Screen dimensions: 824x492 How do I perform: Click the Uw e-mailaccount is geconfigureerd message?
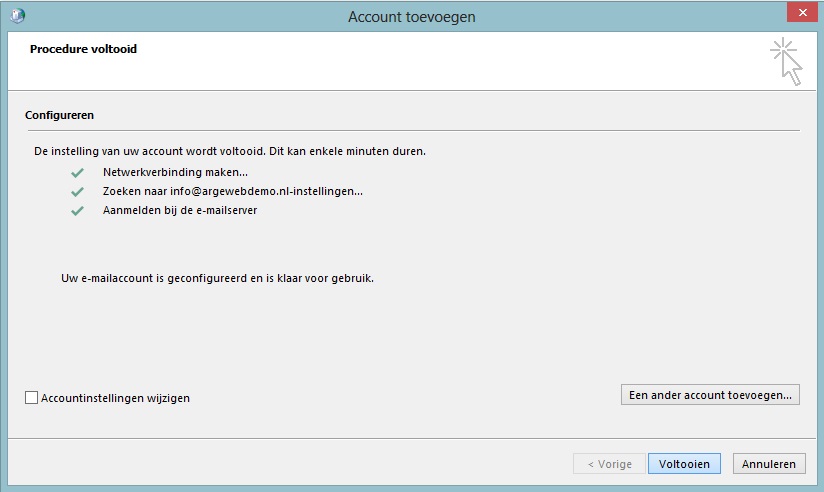tap(218, 278)
